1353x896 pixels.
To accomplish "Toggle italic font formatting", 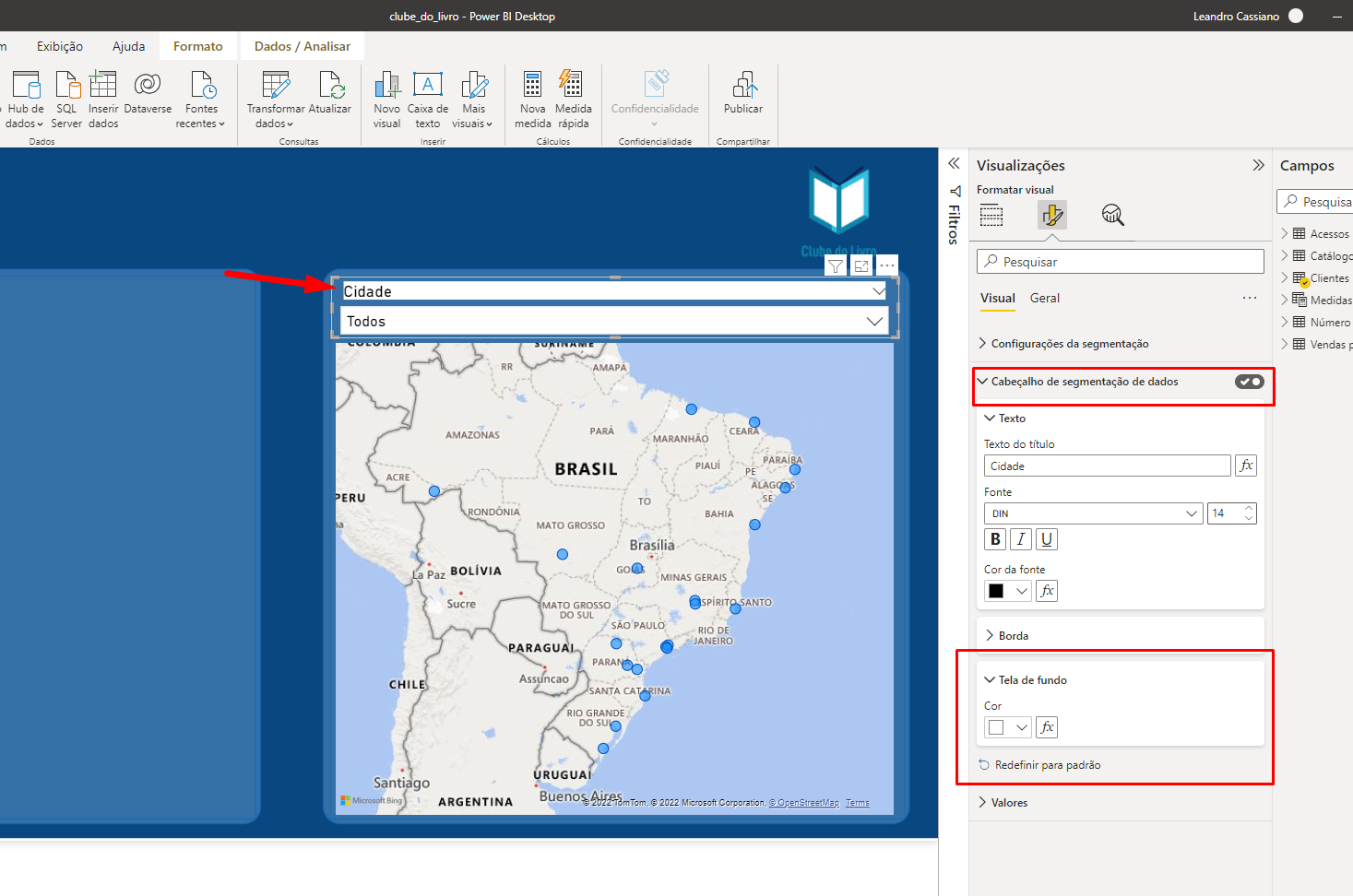I will 1021,539.
